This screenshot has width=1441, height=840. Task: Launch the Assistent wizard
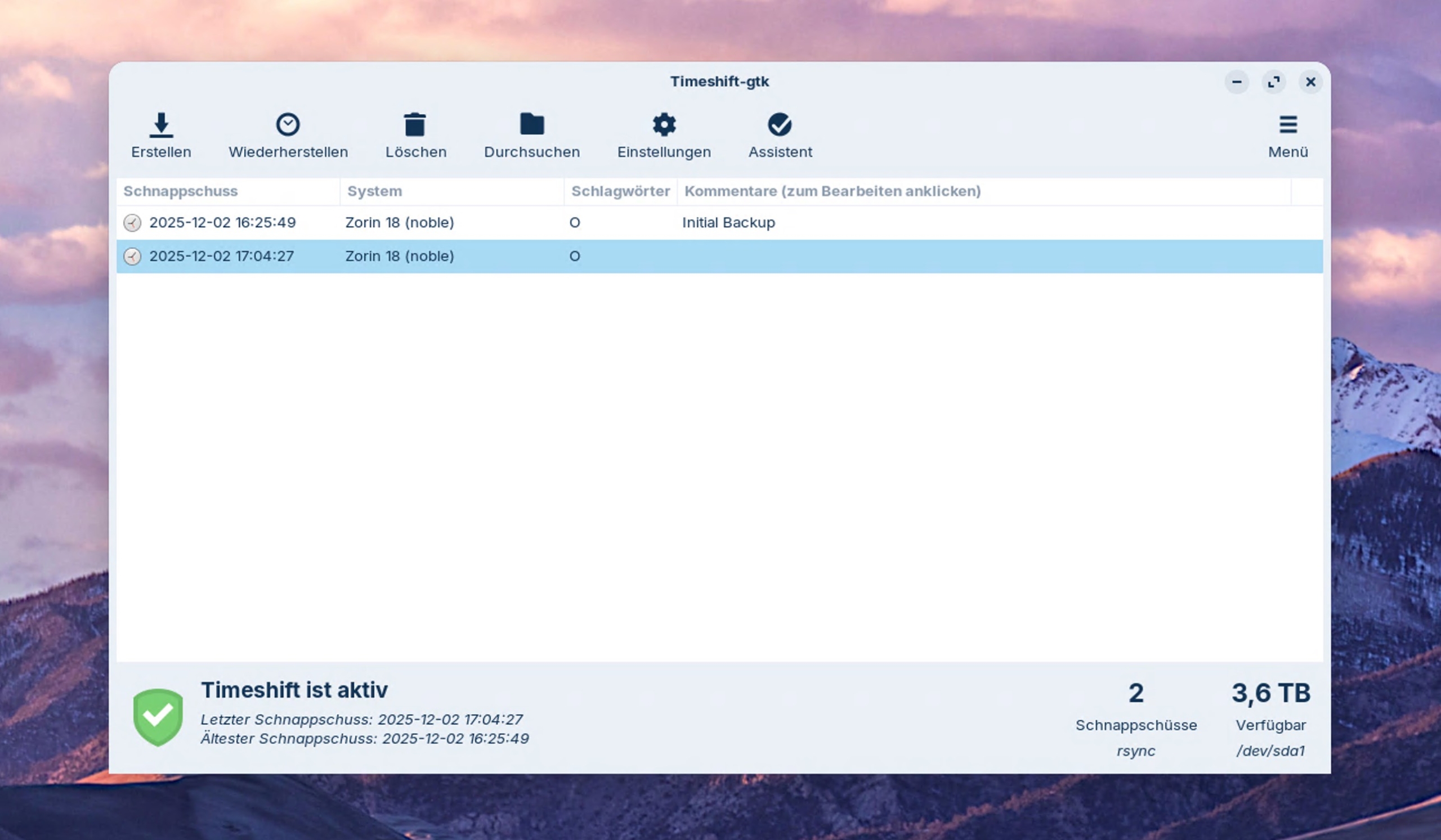(780, 136)
